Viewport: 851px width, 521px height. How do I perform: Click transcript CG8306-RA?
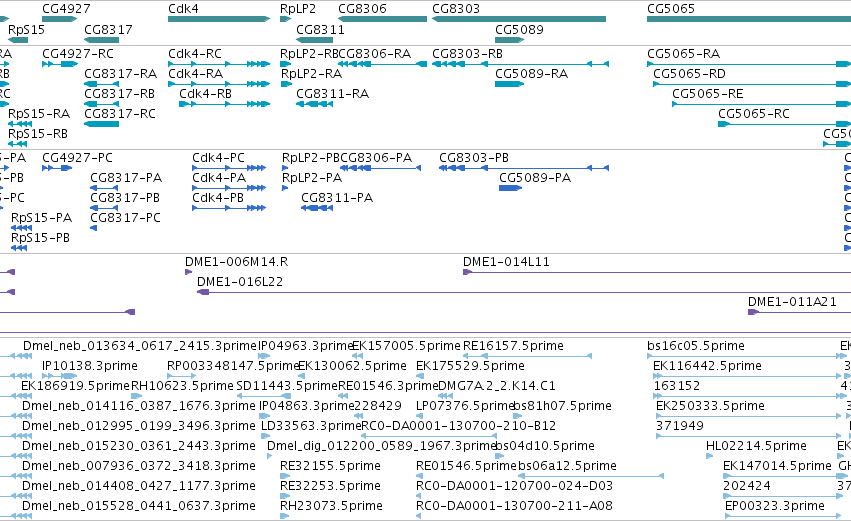[x=374, y=54]
